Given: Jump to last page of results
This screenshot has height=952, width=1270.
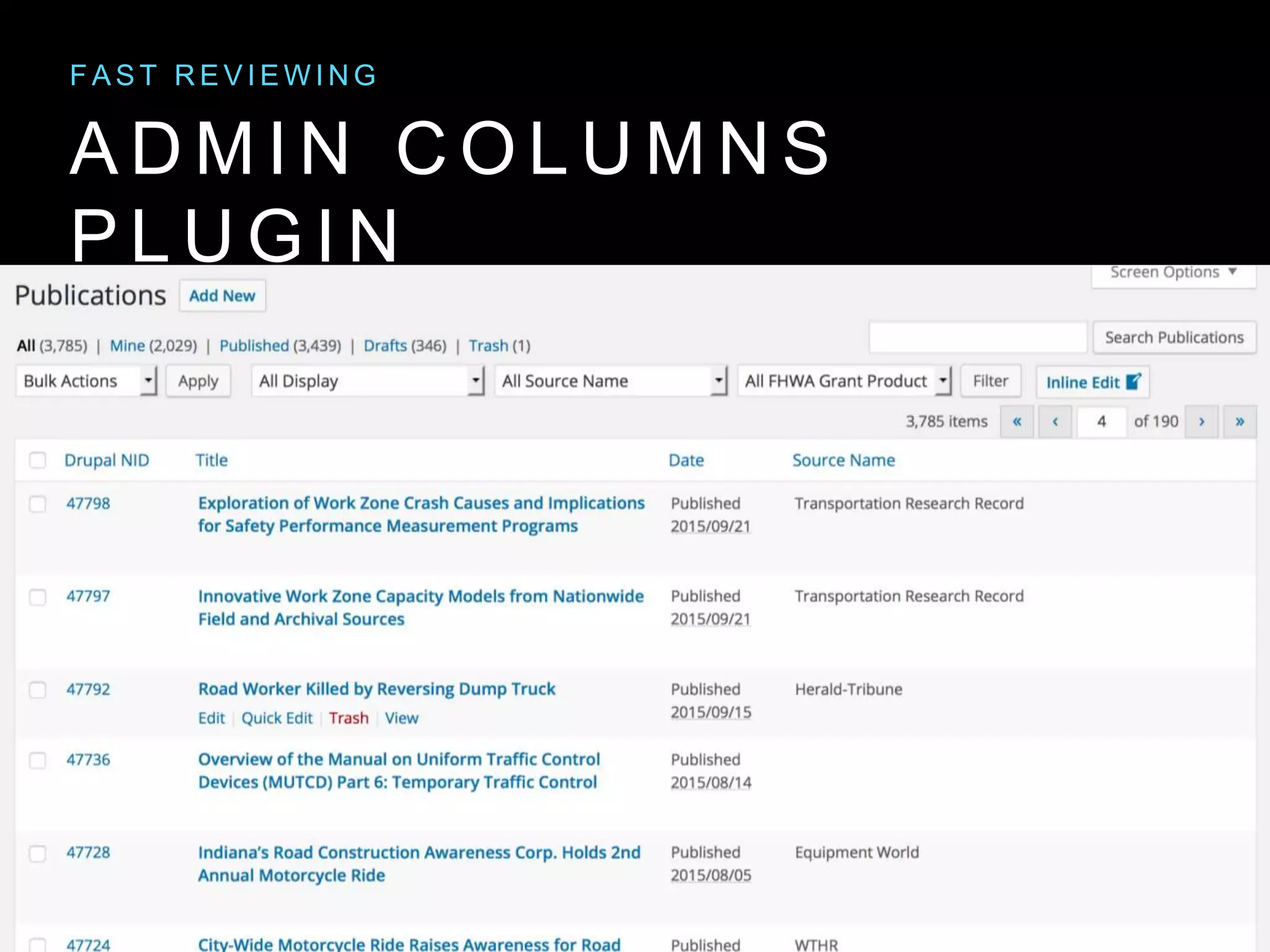Looking at the screenshot, I should pos(1240,422).
